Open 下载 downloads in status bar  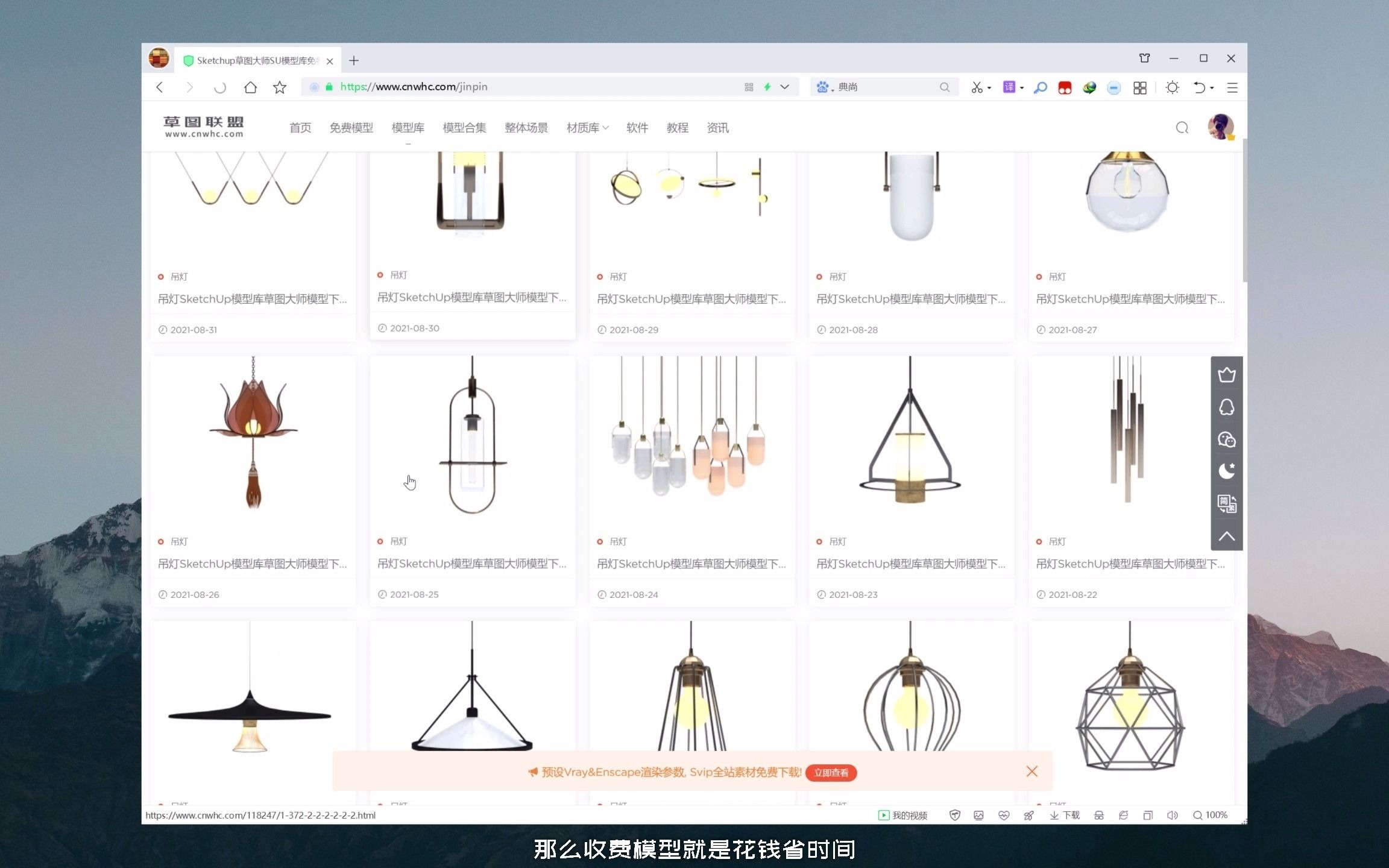click(1065, 816)
